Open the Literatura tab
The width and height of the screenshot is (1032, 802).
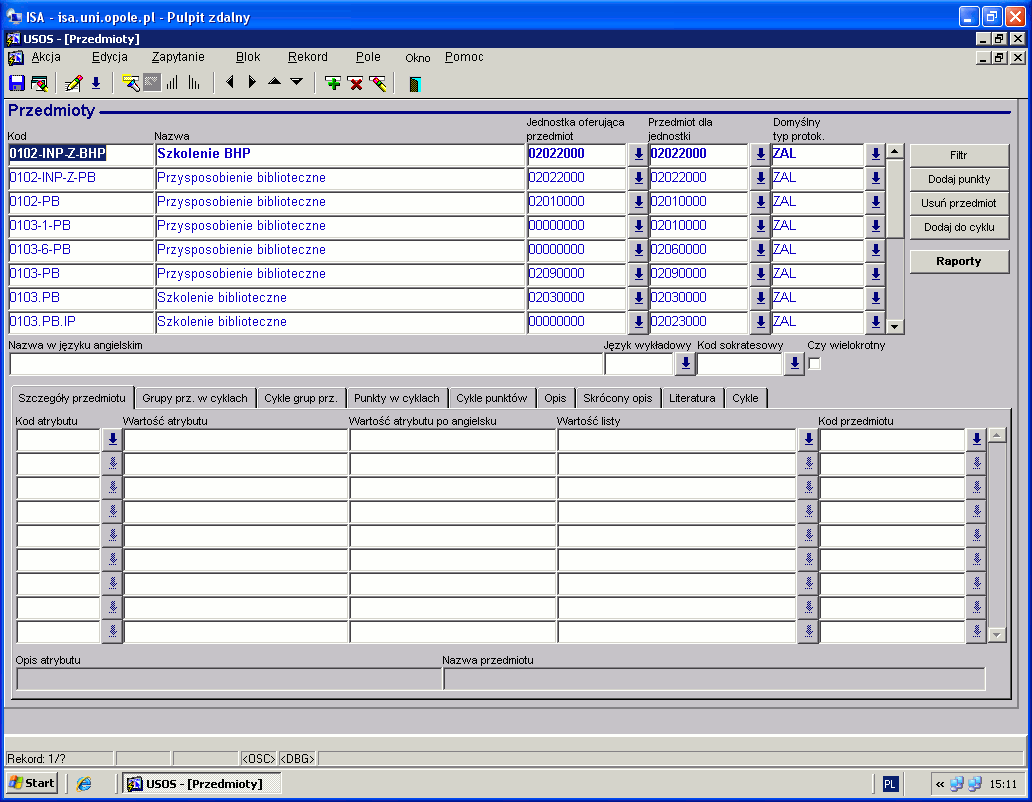coord(692,398)
